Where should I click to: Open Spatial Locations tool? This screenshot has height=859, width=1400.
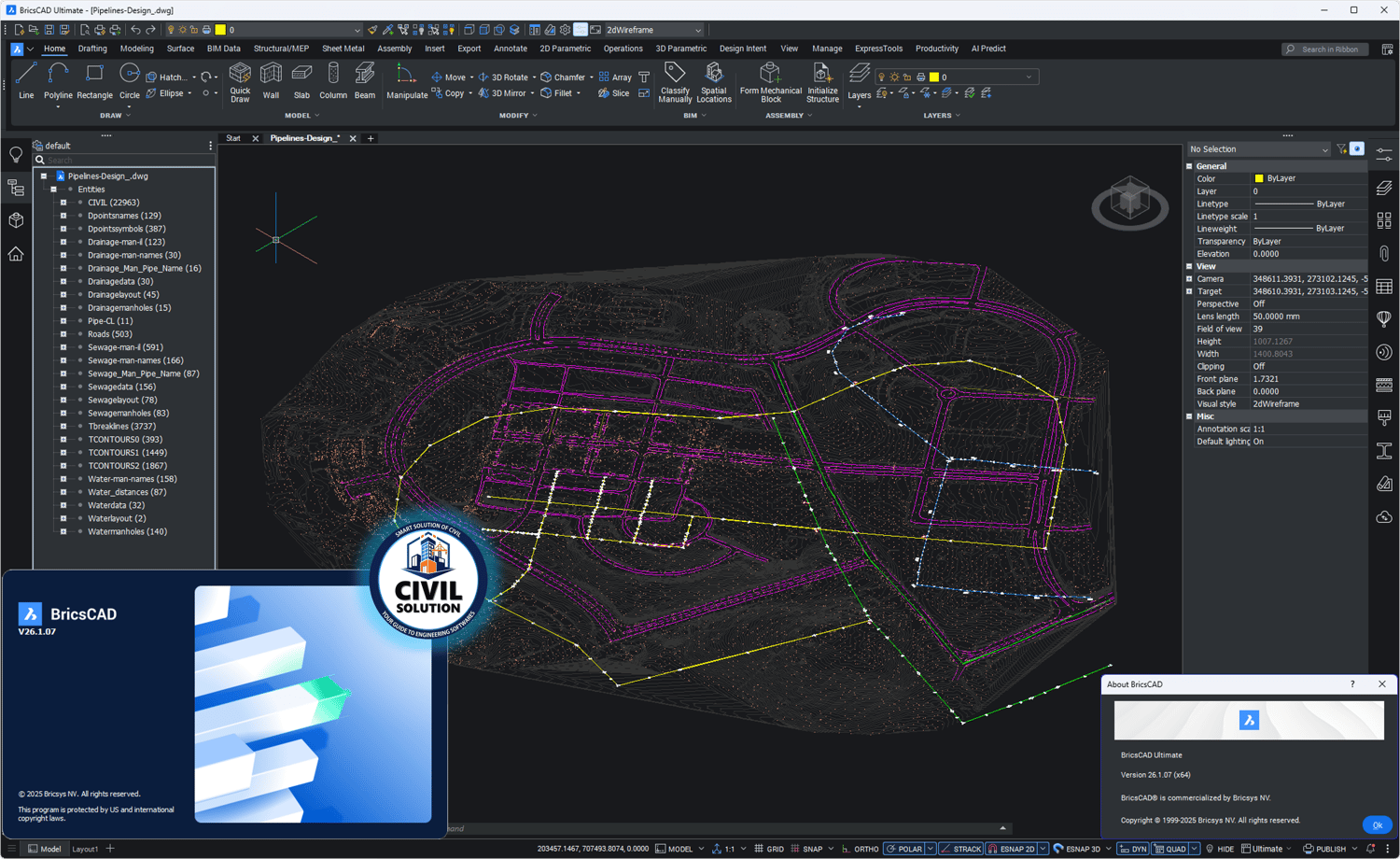click(714, 82)
